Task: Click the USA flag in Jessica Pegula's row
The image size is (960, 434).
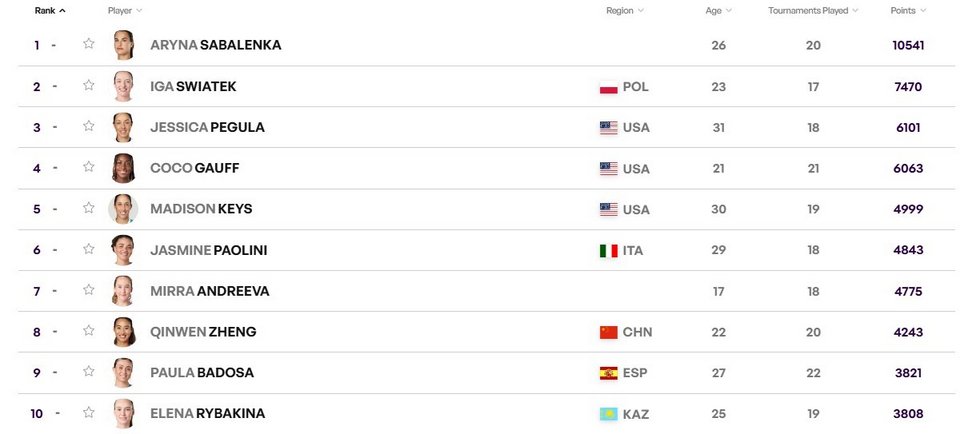Action: pyautogui.click(x=609, y=128)
